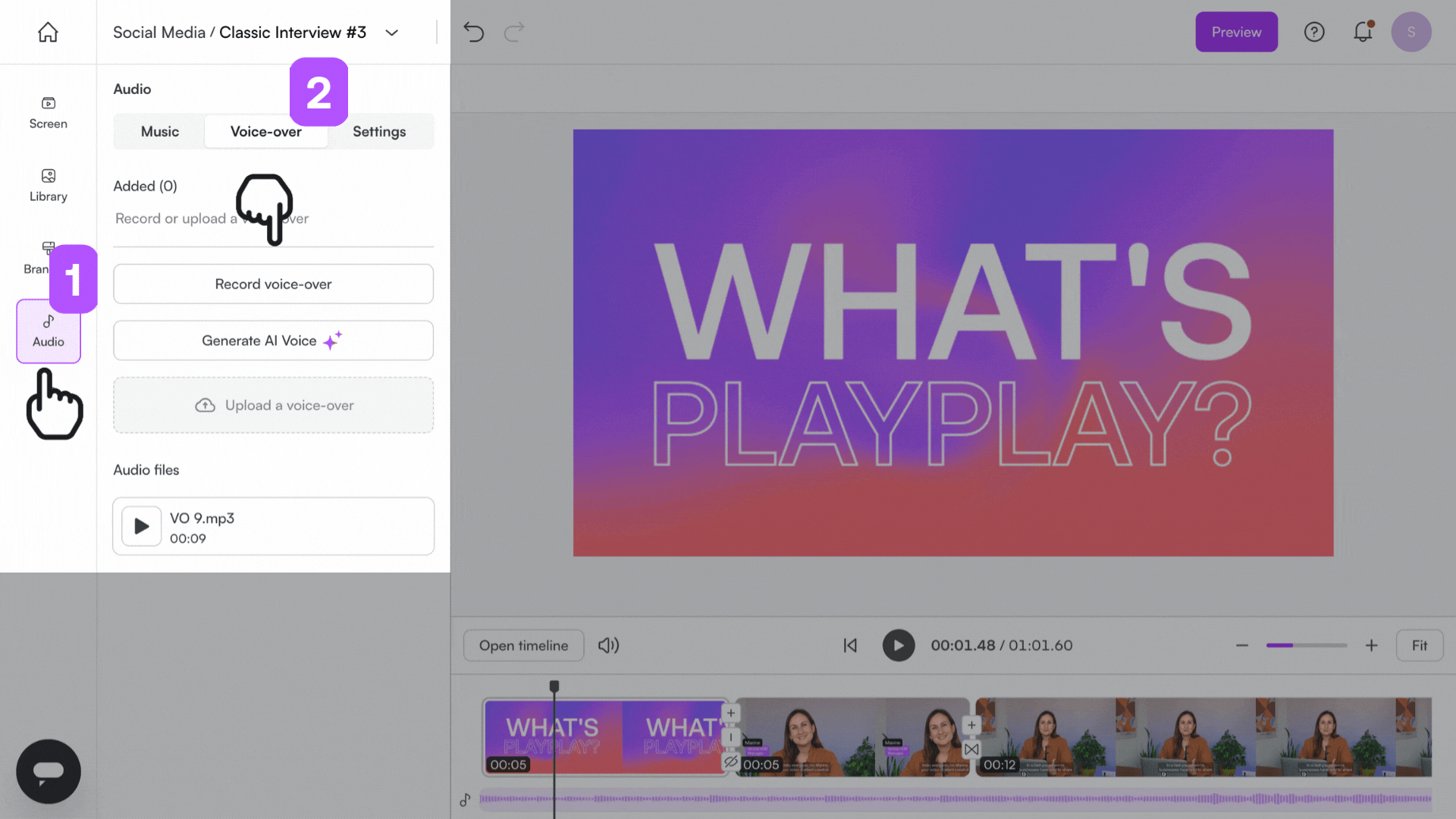The width and height of the screenshot is (1456, 819).
Task: Click transition icon between interview clips
Action: 971,749
